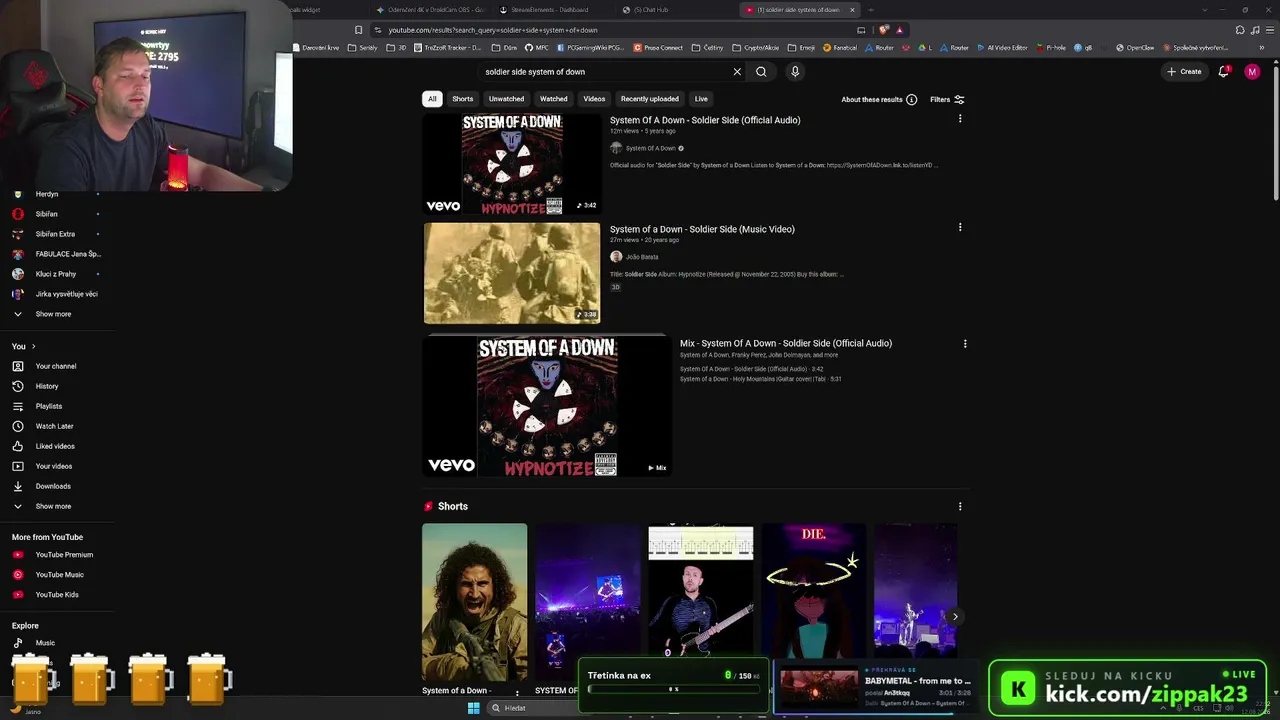Click the browser address bar URL
This screenshot has width=1280, height=720.
[493, 30]
